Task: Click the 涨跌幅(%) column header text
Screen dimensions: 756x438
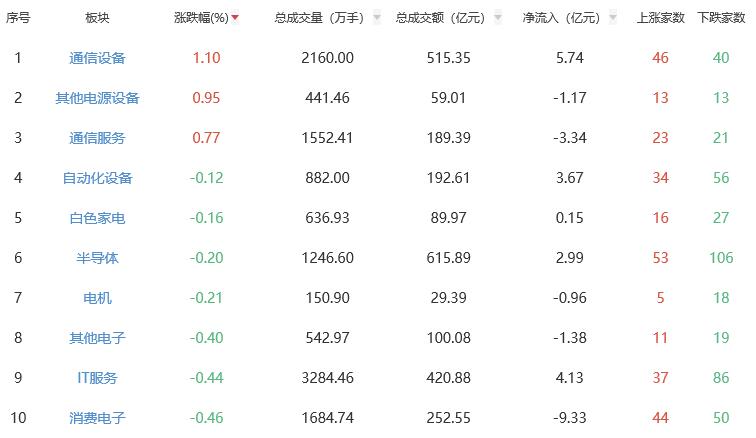Action: click(201, 18)
